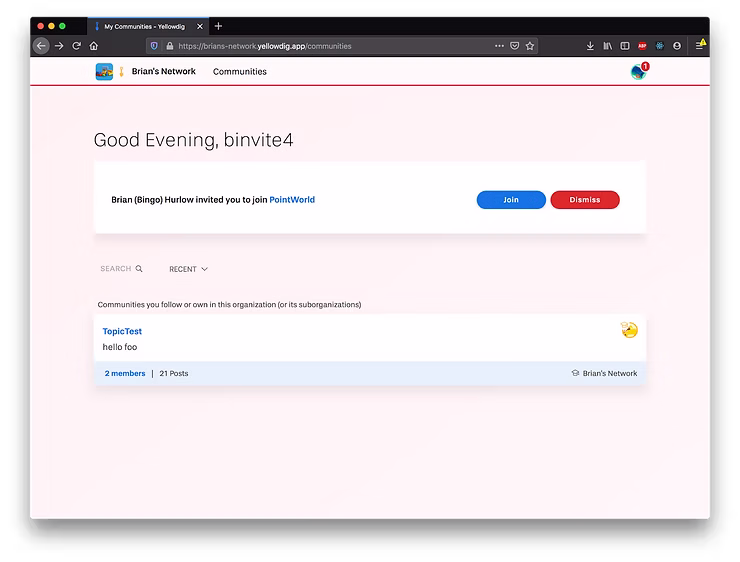
Task: Open the user avatar with notification badge
Action: (638, 72)
